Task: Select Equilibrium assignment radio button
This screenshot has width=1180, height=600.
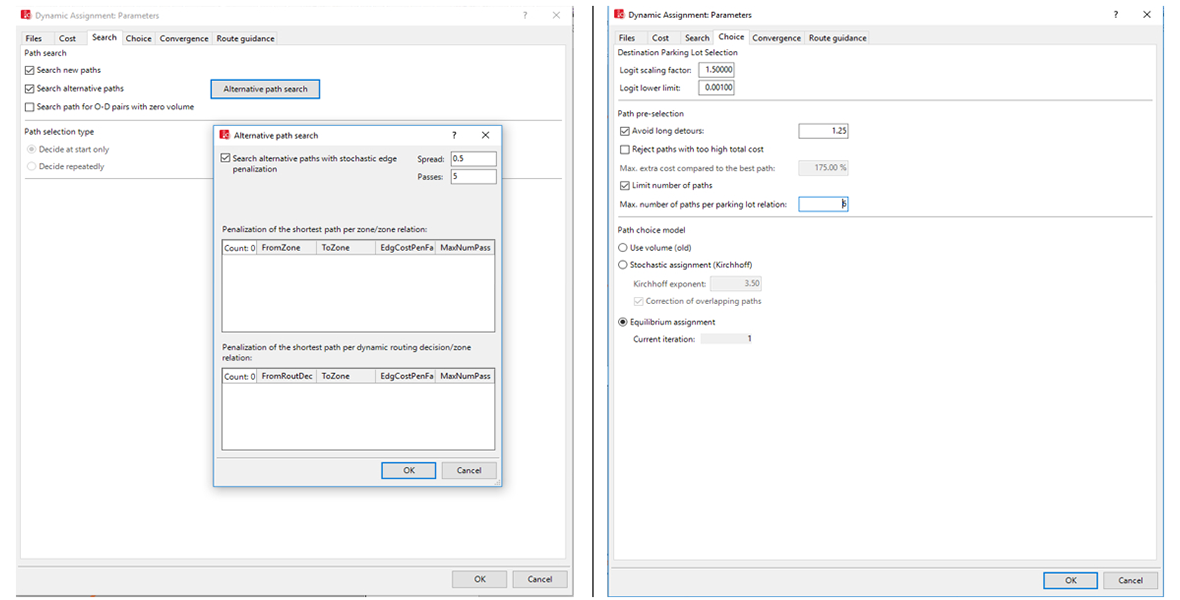Action: tap(622, 322)
